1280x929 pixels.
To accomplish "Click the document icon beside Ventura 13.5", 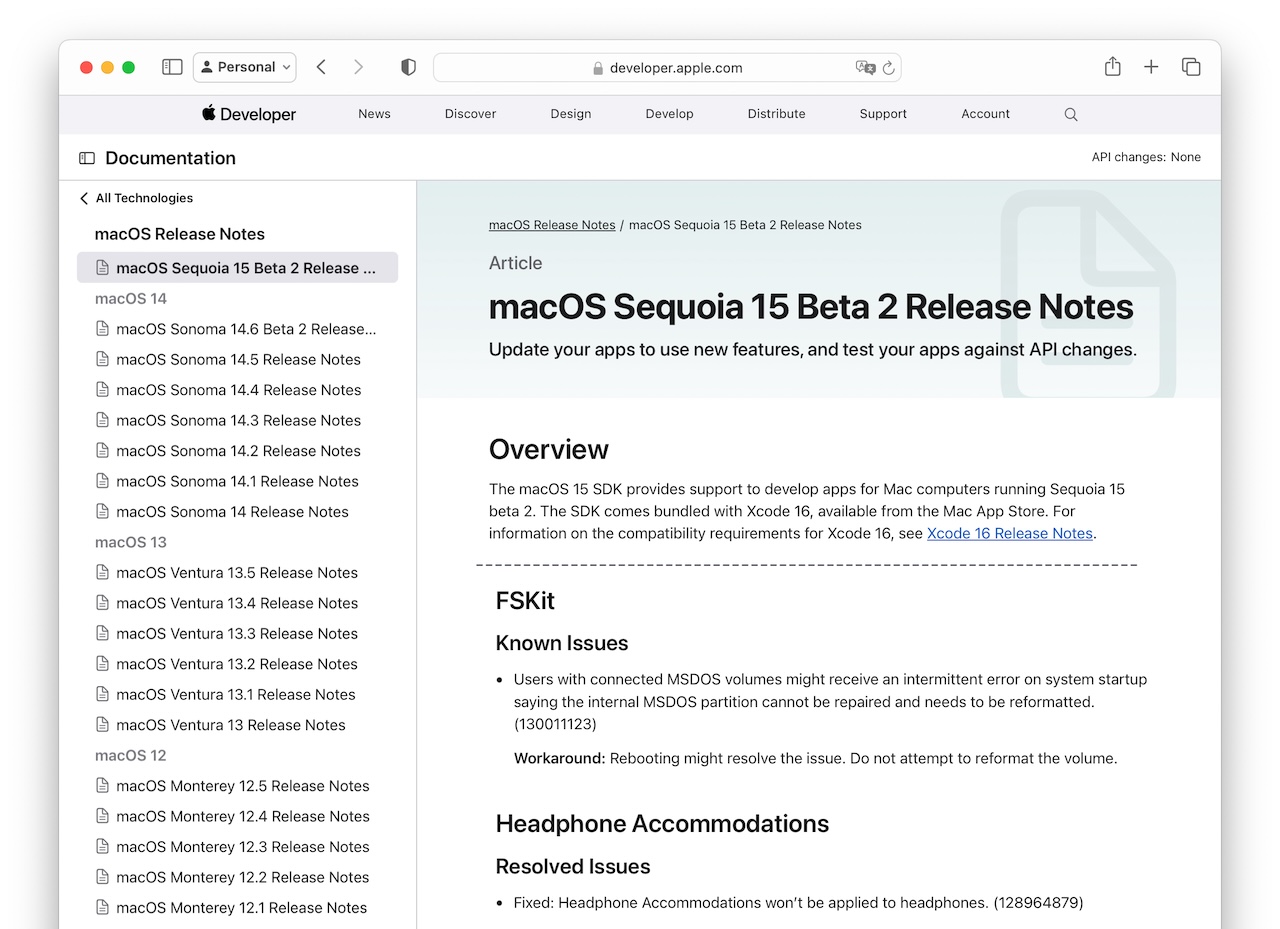I will (102, 573).
